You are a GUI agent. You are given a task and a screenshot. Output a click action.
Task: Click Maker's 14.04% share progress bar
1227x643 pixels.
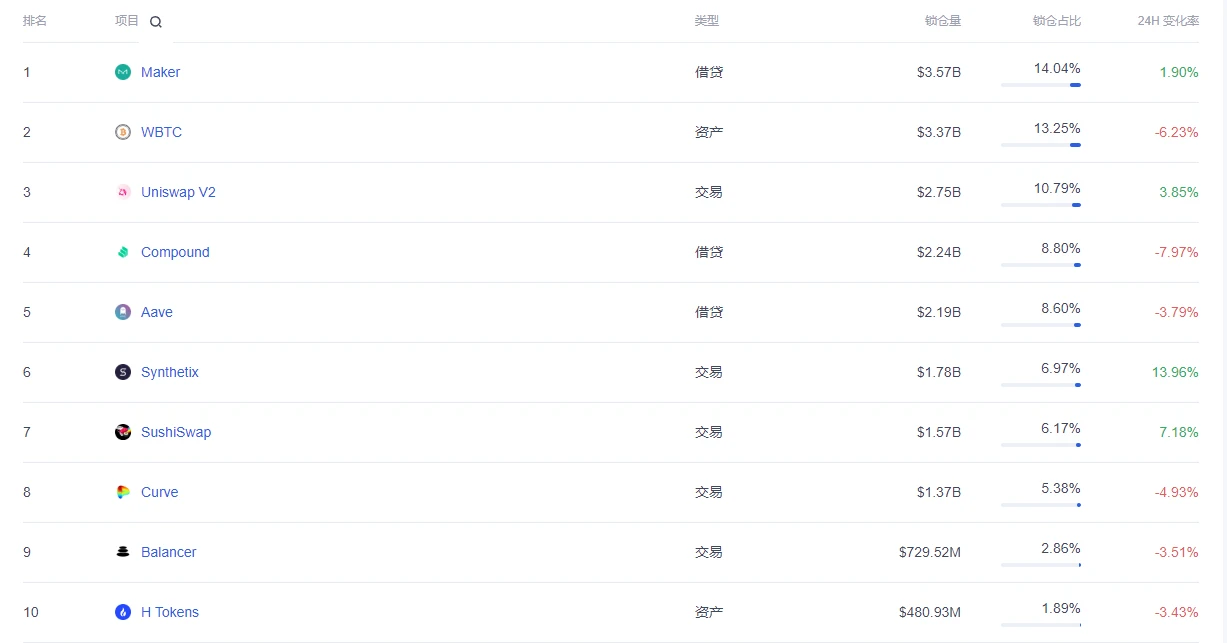pos(1041,85)
